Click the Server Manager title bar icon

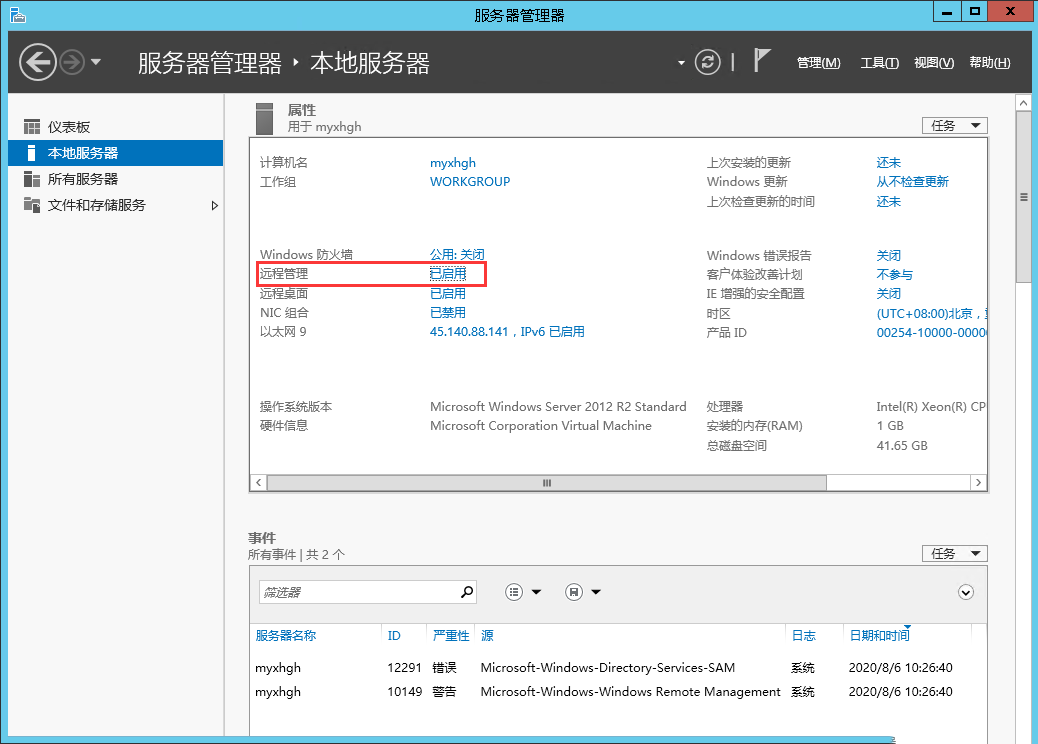coord(18,15)
